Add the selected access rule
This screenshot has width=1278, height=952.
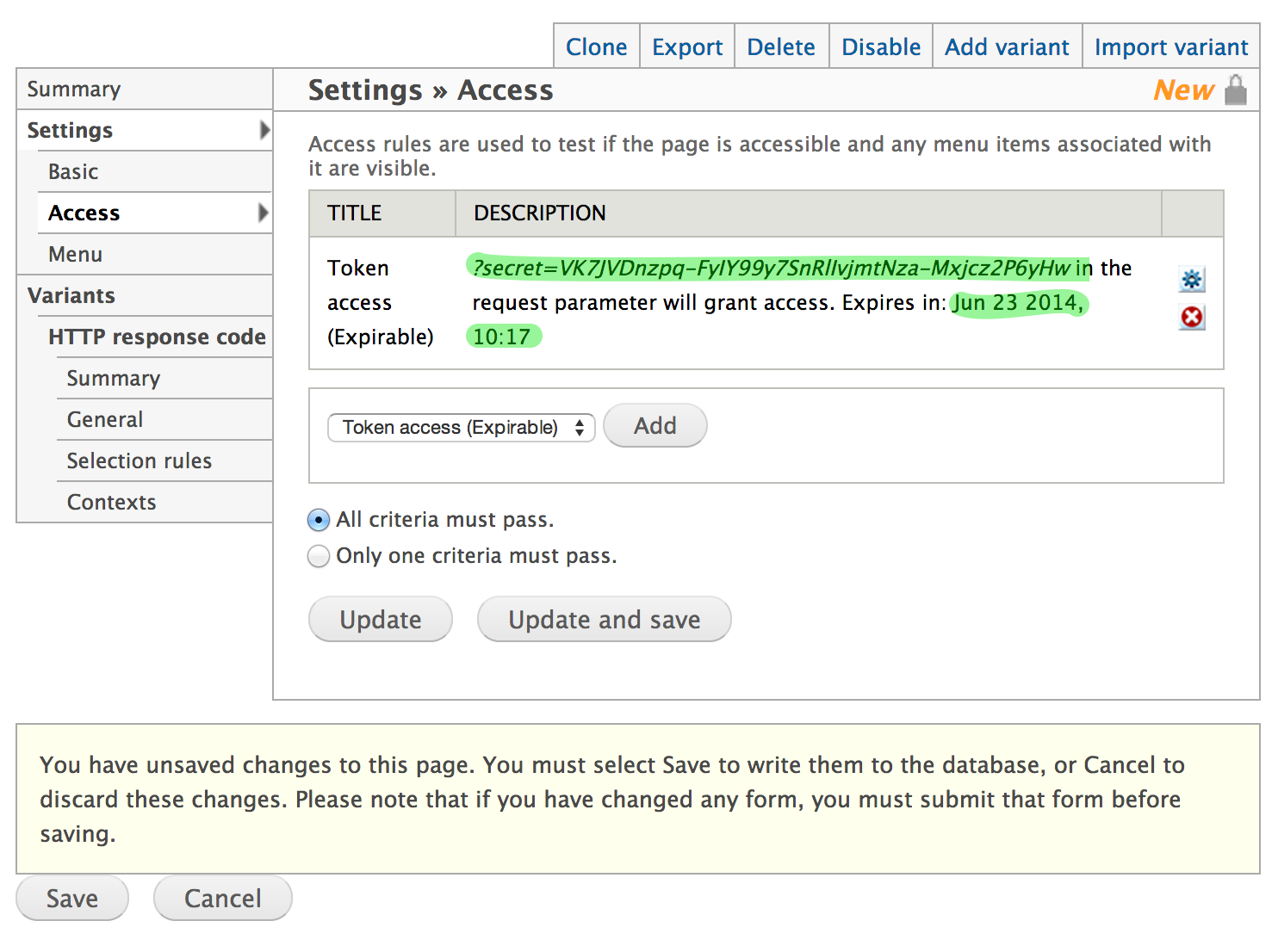(655, 425)
